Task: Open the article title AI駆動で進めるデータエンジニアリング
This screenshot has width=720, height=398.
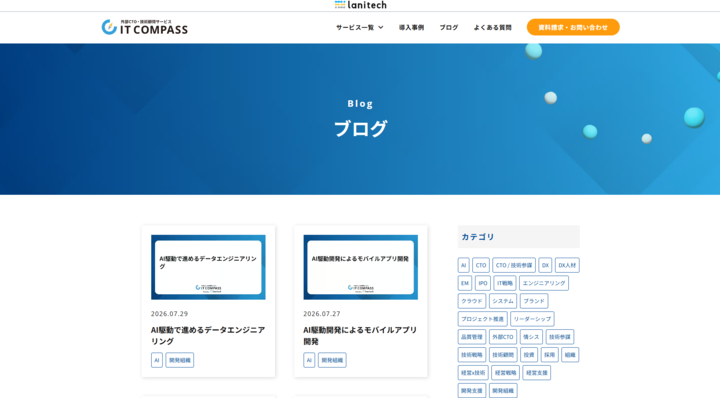Action: (208, 336)
